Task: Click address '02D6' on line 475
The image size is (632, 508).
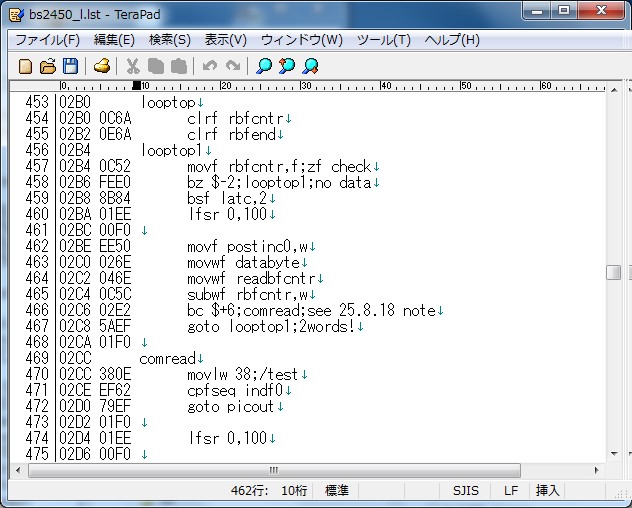Action: 75,454
